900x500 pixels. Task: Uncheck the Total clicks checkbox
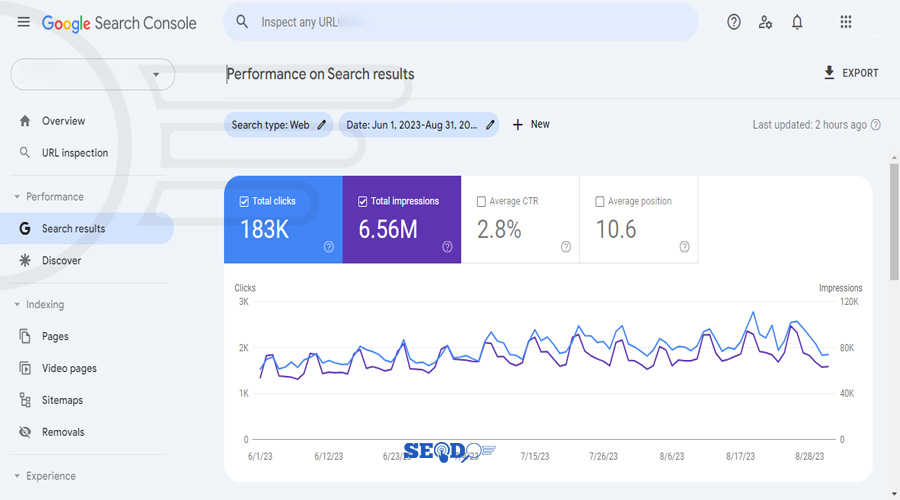[244, 201]
